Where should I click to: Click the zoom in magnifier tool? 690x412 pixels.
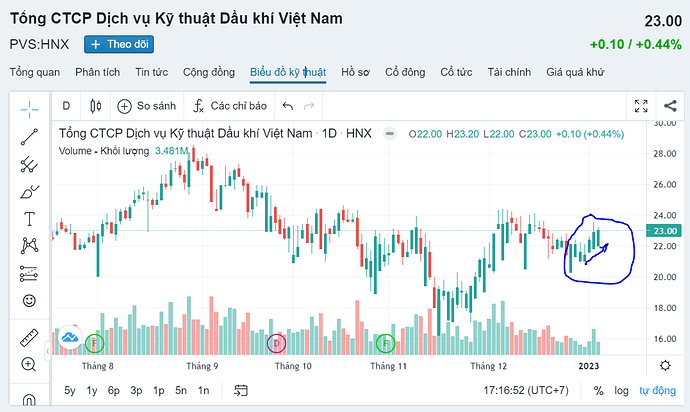pos(29,366)
